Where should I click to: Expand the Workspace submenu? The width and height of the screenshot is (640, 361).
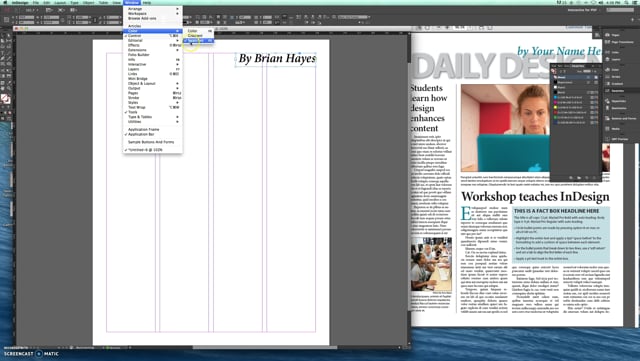coord(153,13)
